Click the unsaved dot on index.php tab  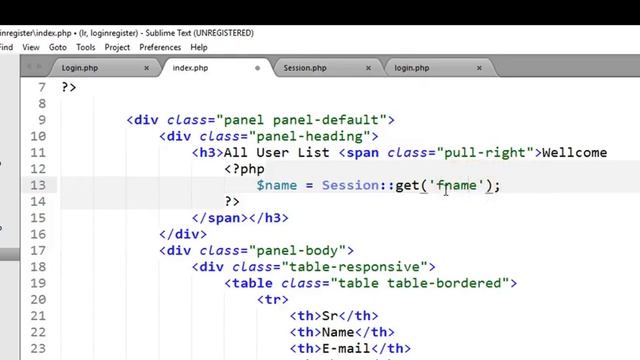(x=258, y=68)
